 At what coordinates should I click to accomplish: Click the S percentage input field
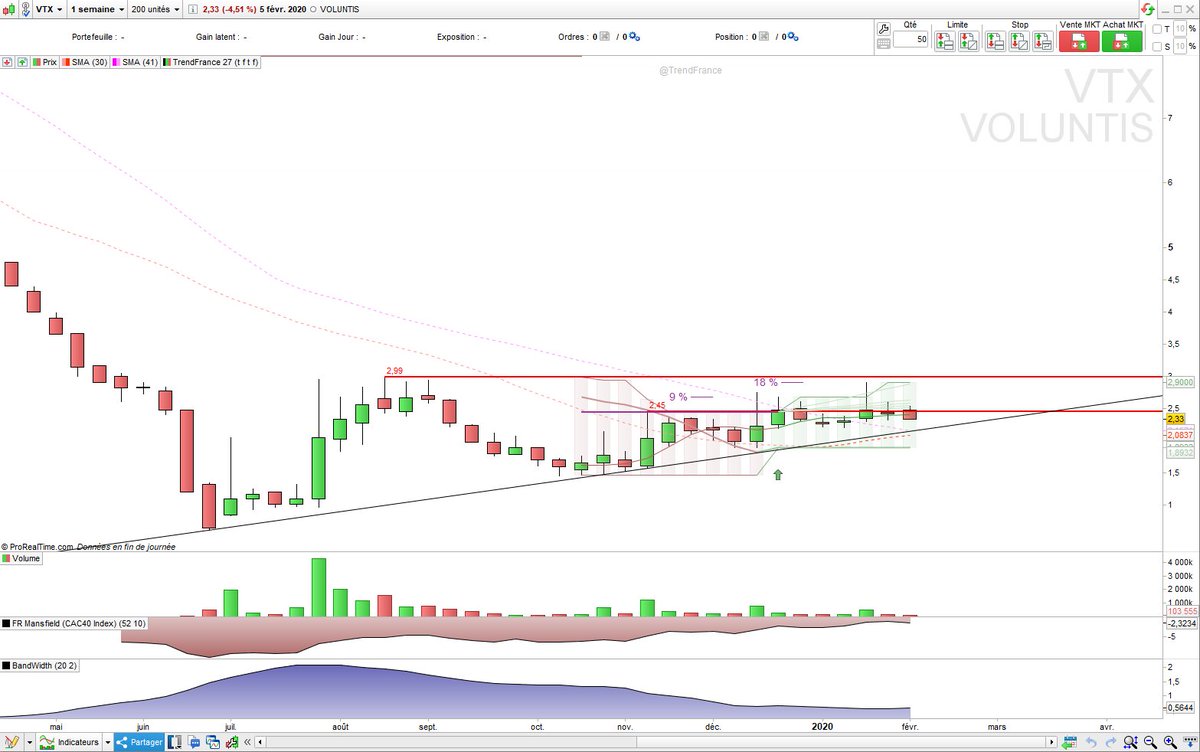1179,46
